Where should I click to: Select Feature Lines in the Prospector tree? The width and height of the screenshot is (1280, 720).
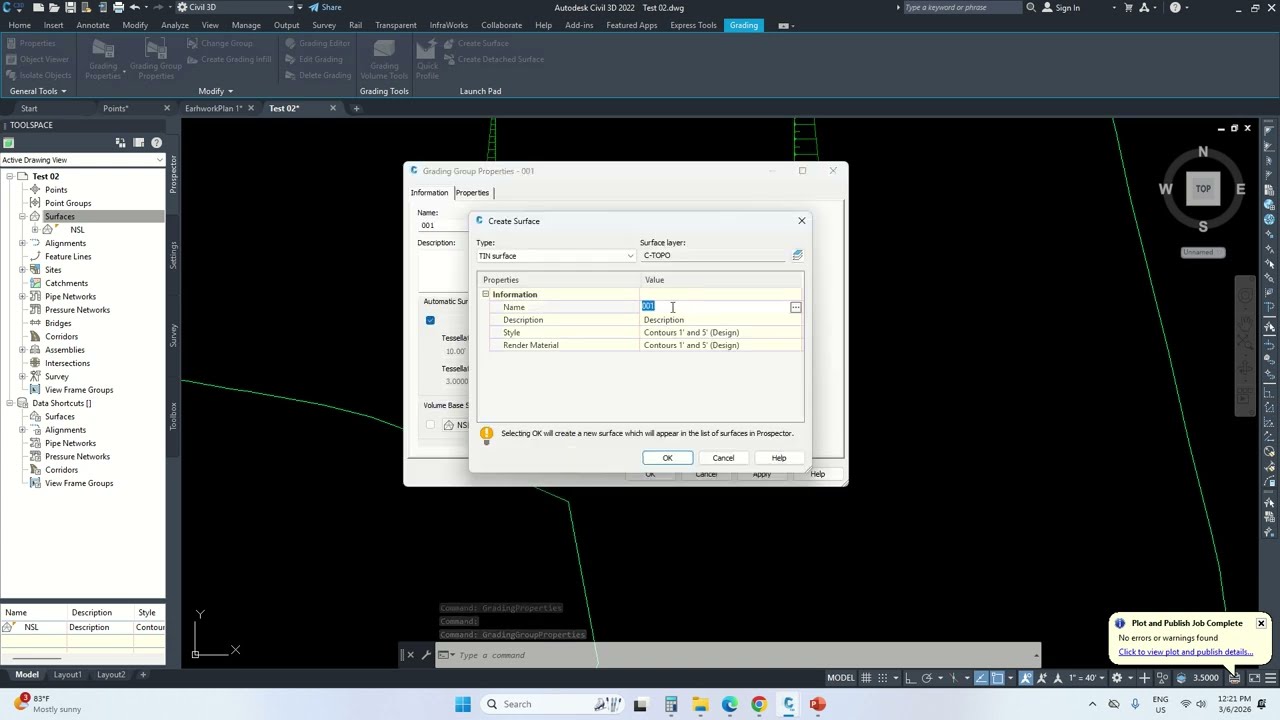(x=68, y=256)
